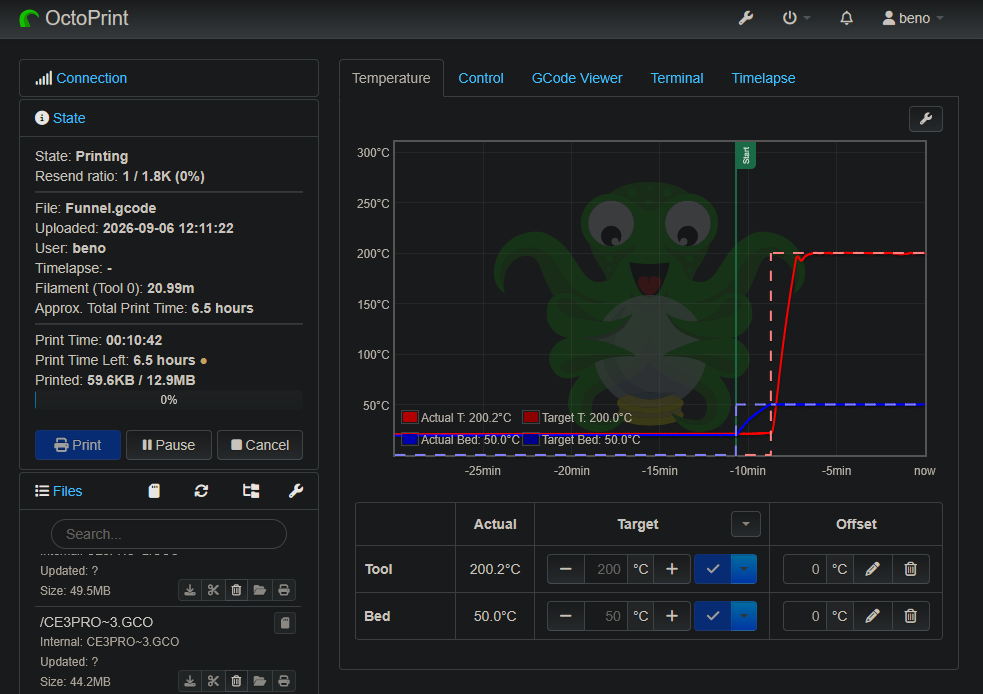This screenshot has height=694, width=983.
Task: Open the Target column dropdown
Action: [x=745, y=524]
